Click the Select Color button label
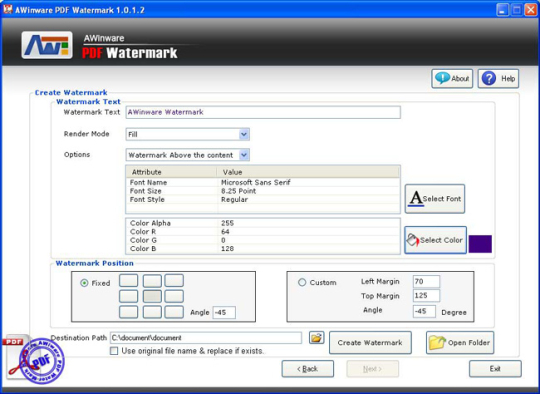 441,240
